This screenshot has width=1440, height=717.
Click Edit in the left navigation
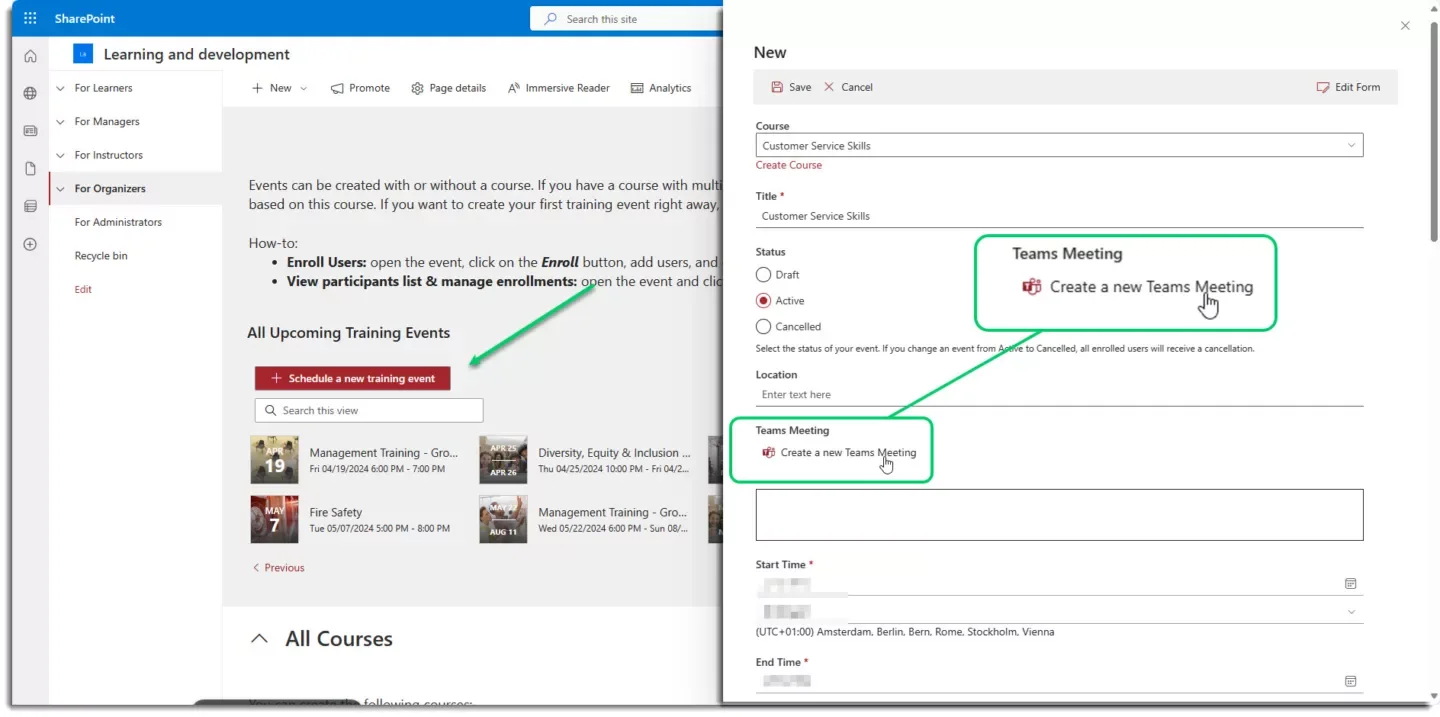(83, 289)
